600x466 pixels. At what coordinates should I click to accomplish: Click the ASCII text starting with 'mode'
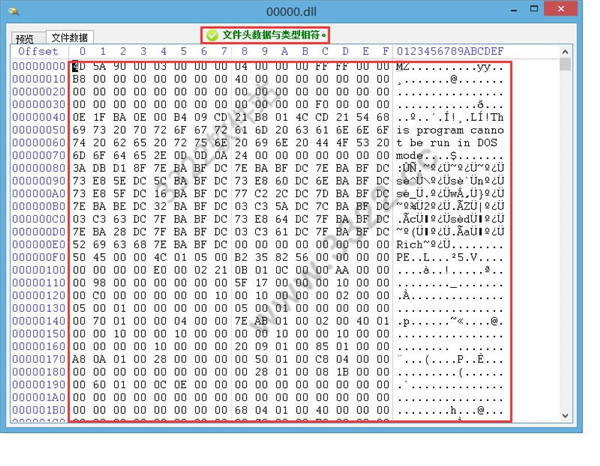pyautogui.click(x=450, y=156)
